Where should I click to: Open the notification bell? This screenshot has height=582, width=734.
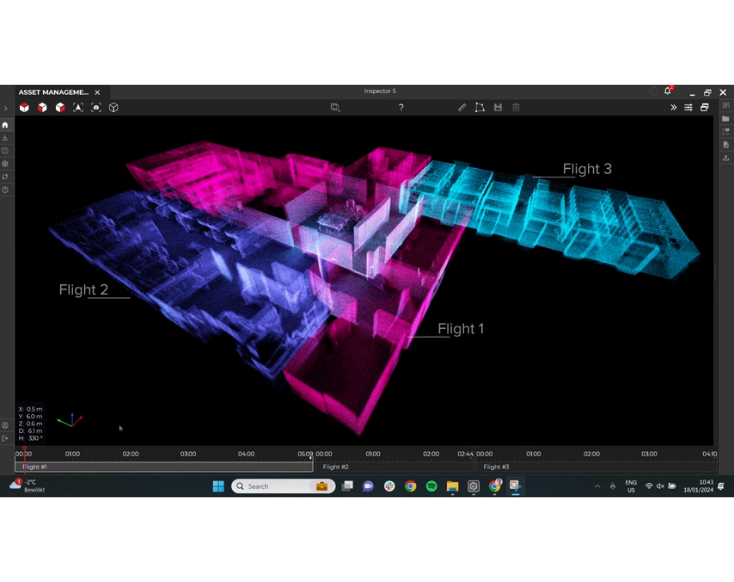click(668, 91)
